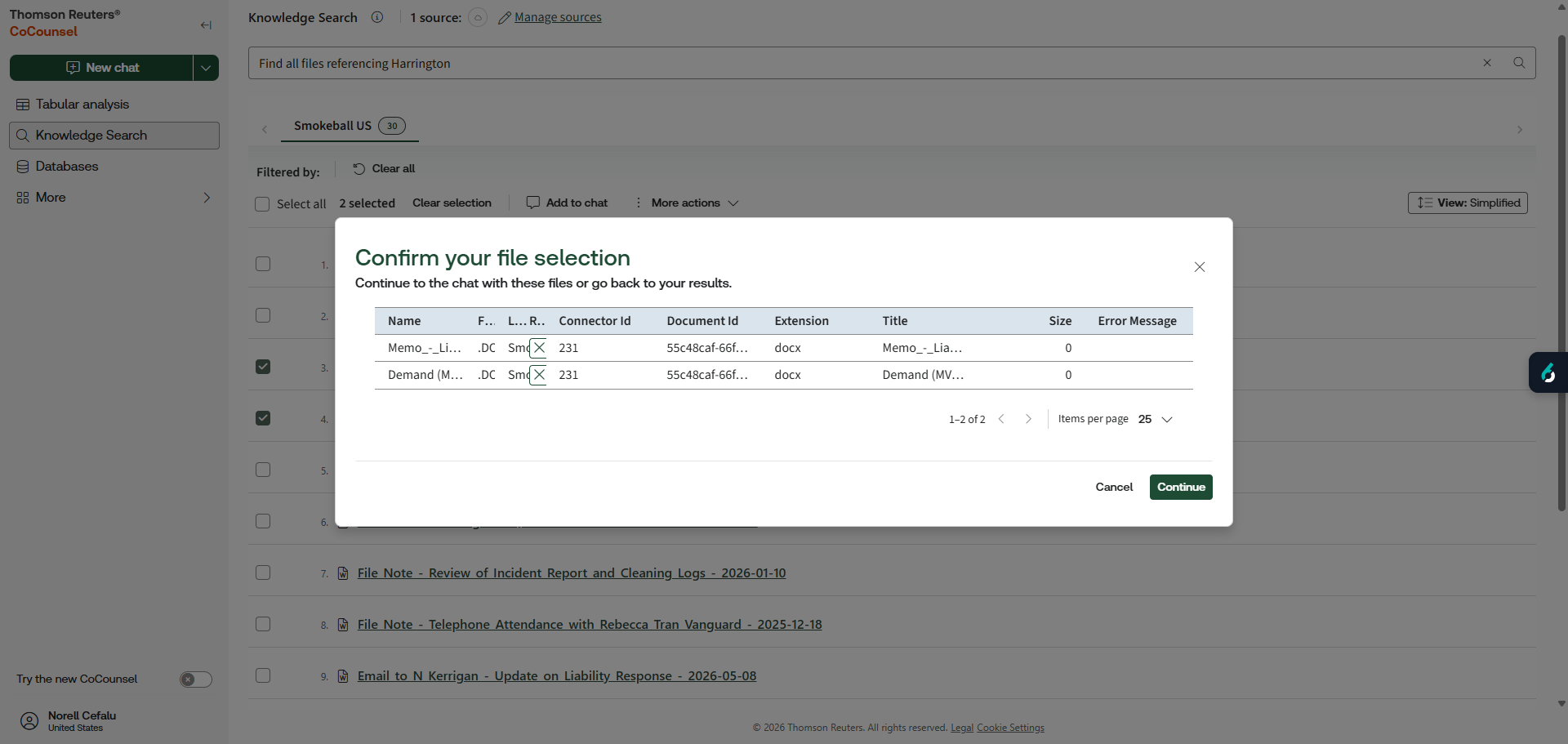Check the box for result 2
Viewport: 1568px width, 744px height.
tap(263, 315)
